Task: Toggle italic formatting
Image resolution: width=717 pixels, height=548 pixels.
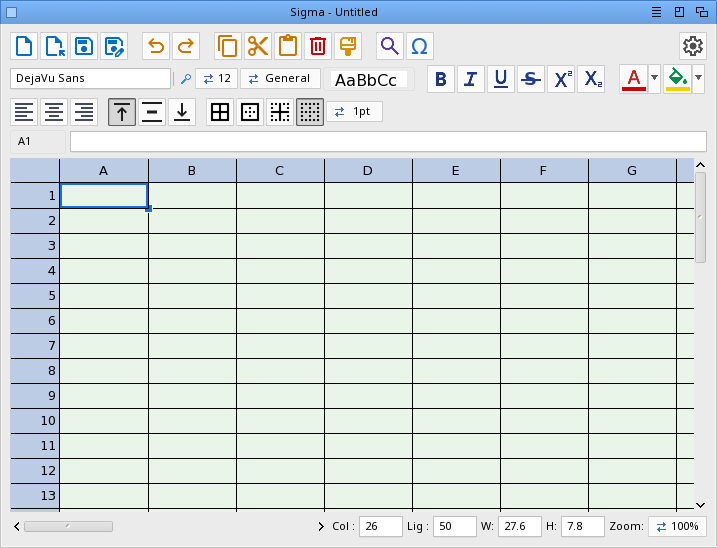Action: point(471,79)
